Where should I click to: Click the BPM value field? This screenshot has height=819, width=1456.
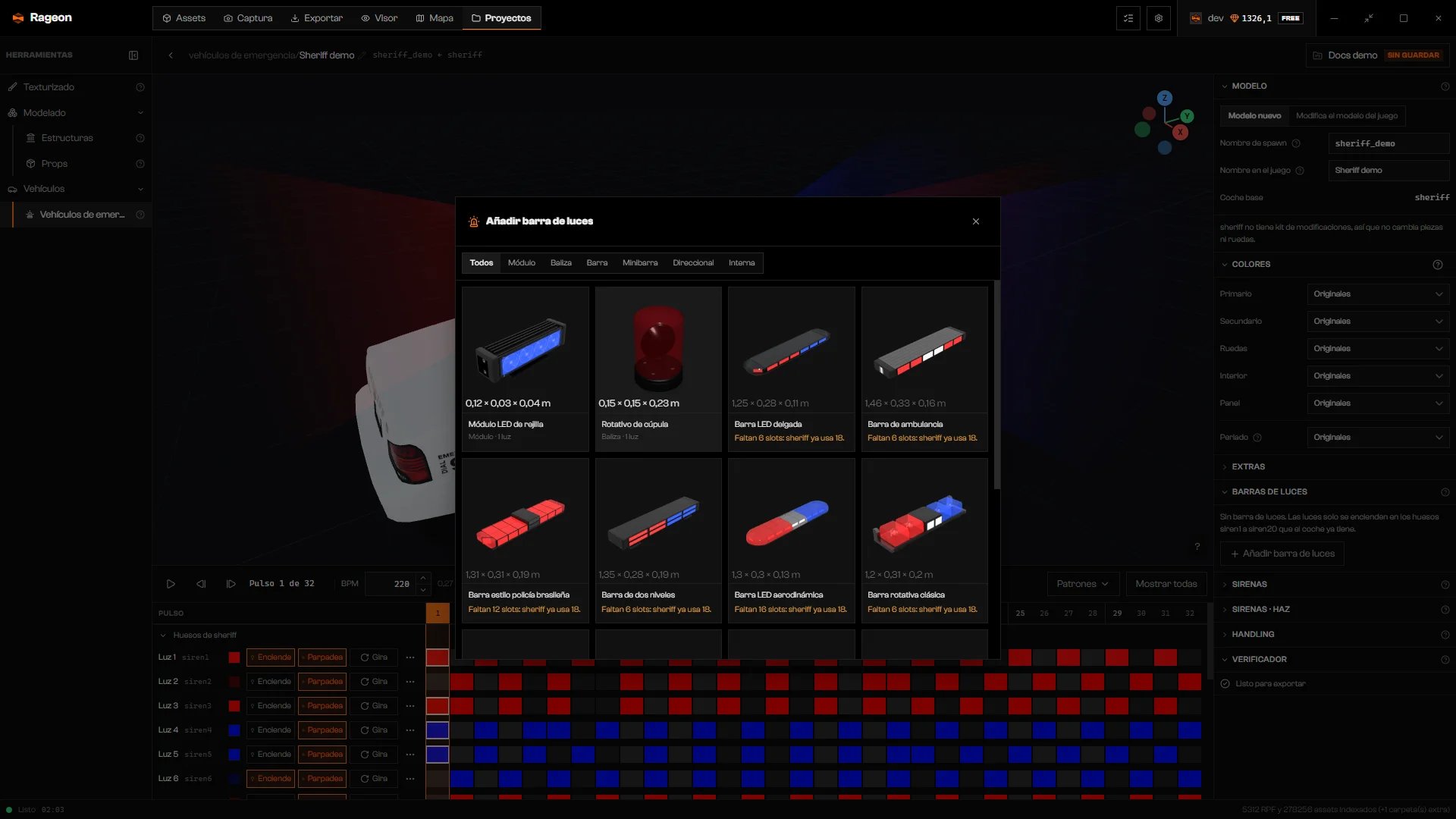coord(390,584)
